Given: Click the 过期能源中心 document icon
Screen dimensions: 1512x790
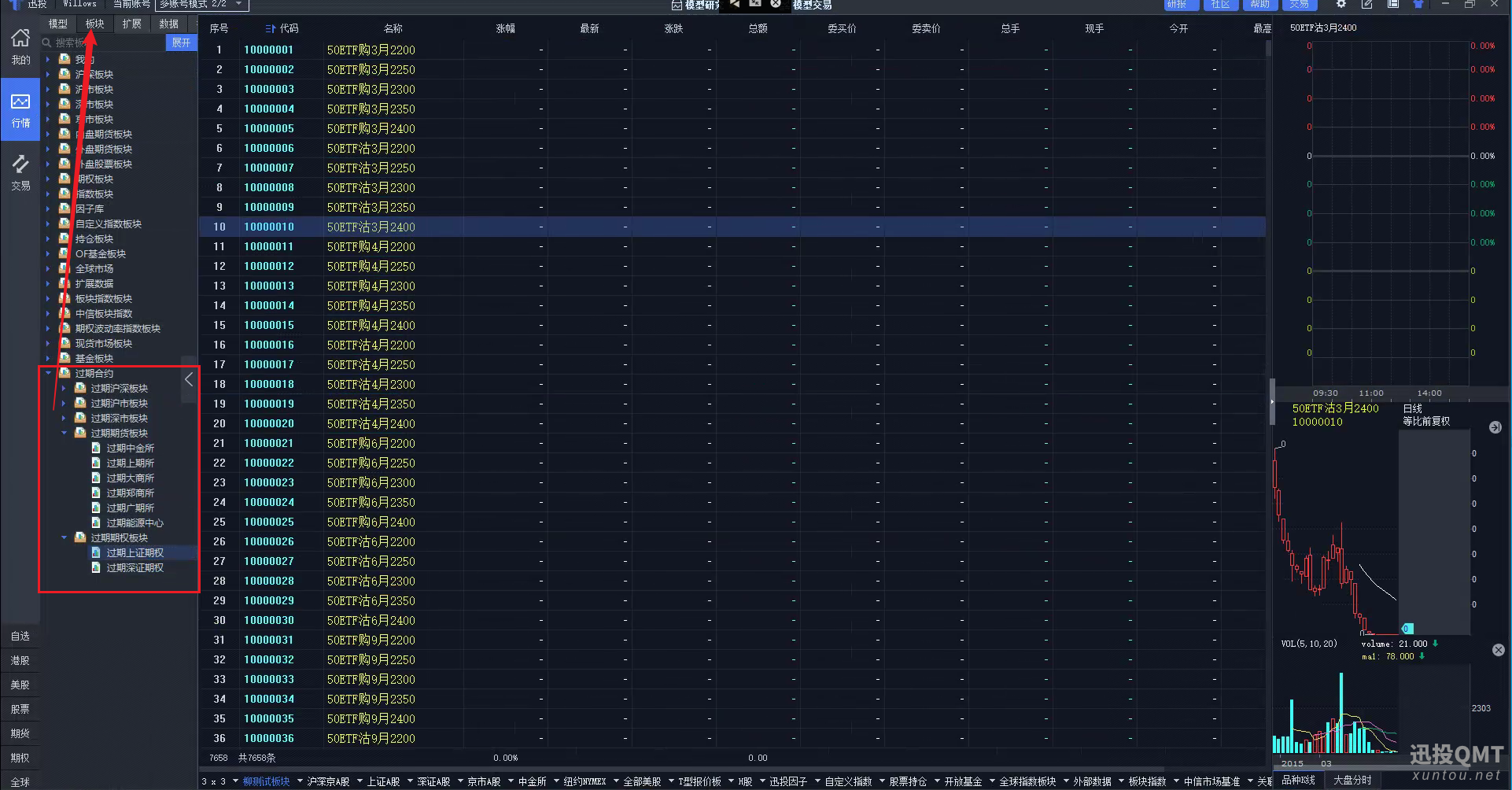Looking at the screenshot, I should [96, 522].
